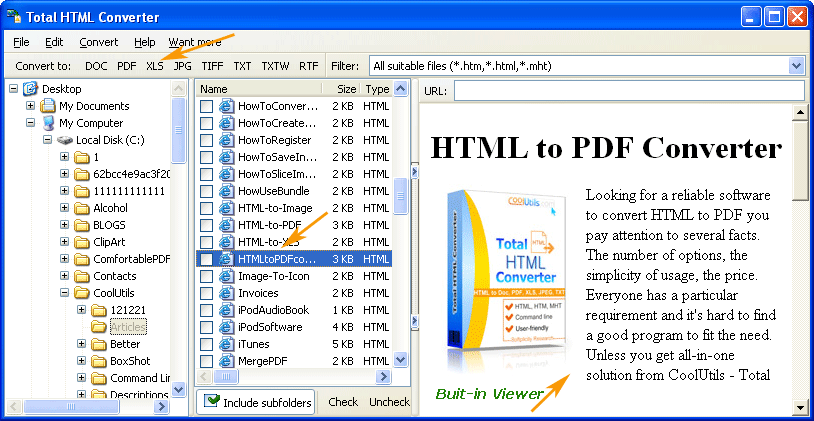The height and width of the screenshot is (421, 814).
Task: Select the Articles folder icon
Action: (x=99, y=327)
